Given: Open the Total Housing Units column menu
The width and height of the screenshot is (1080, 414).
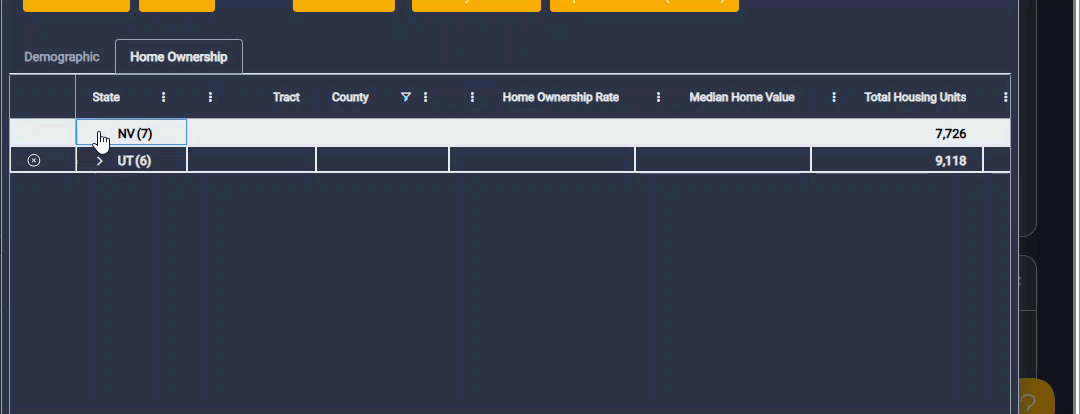Looking at the screenshot, I should [x=834, y=97].
